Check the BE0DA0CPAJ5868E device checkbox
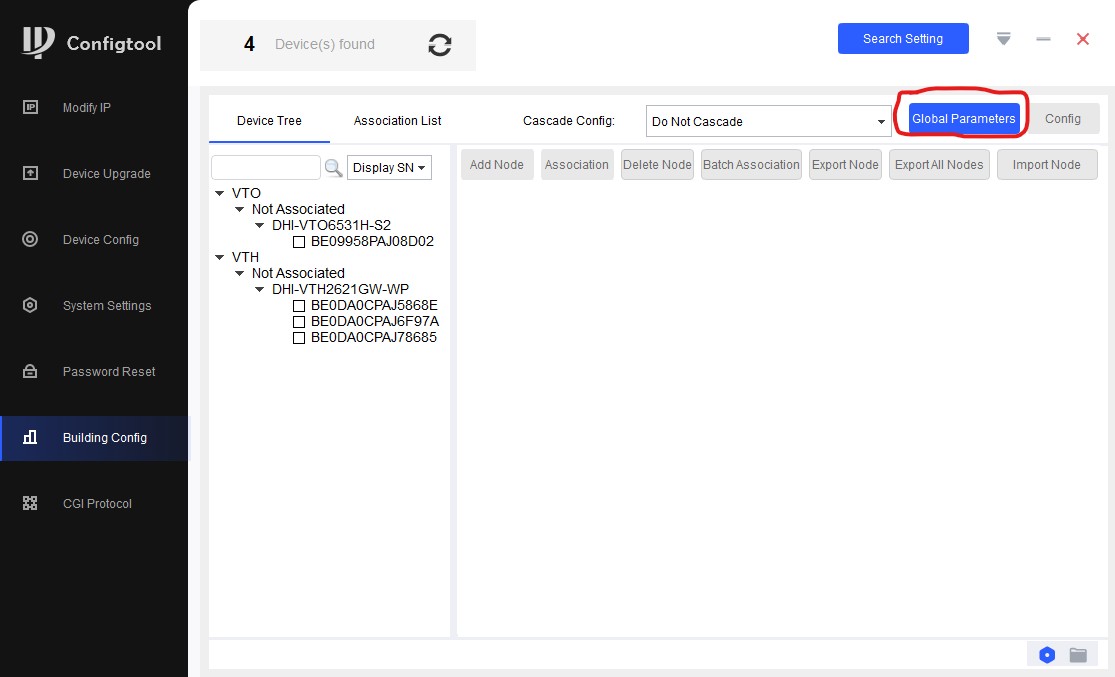Image resolution: width=1115 pixels, height=677 pixels. pos(298,306)
